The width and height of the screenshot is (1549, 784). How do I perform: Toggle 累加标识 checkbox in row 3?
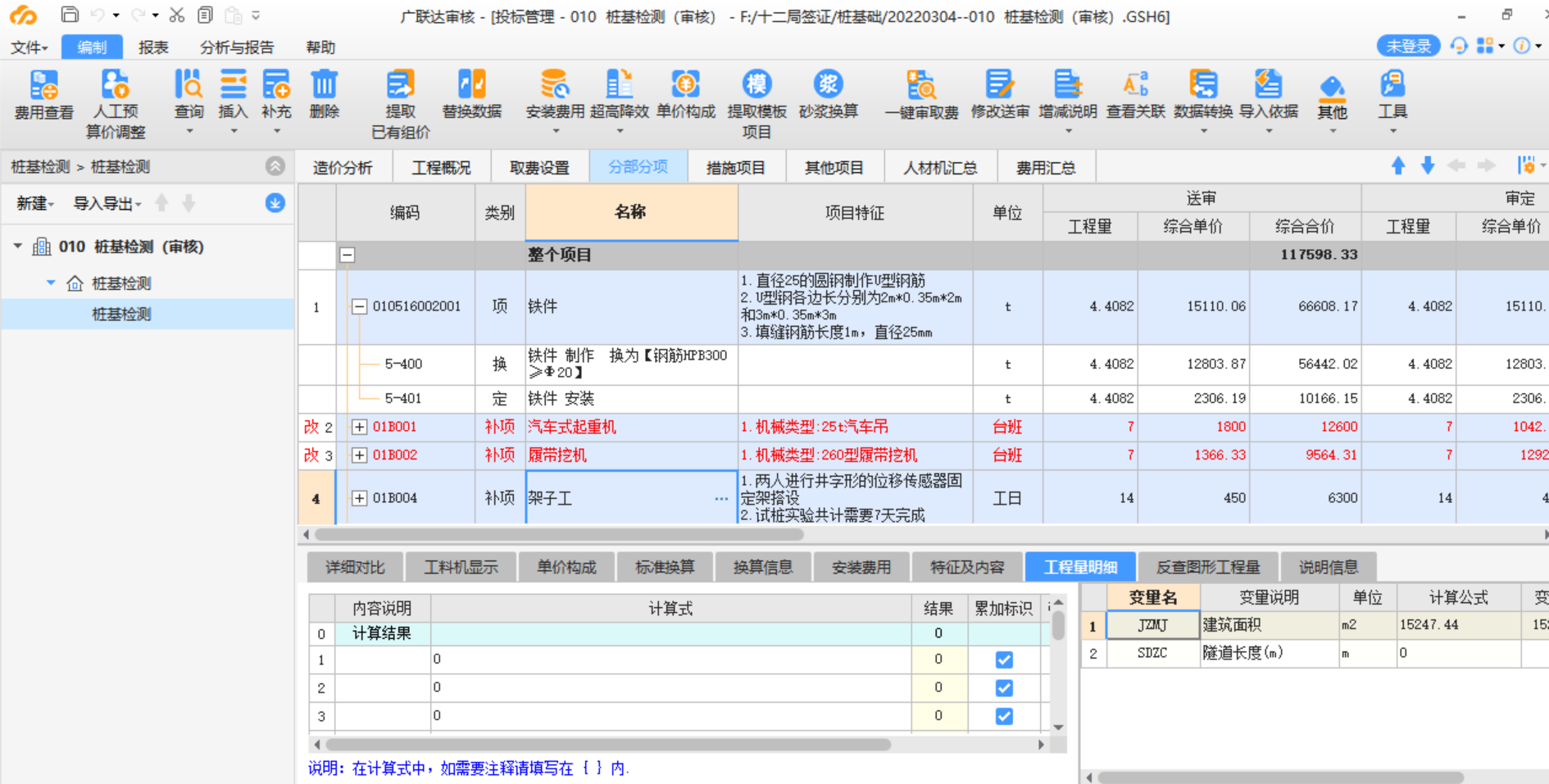(1004, 716)
